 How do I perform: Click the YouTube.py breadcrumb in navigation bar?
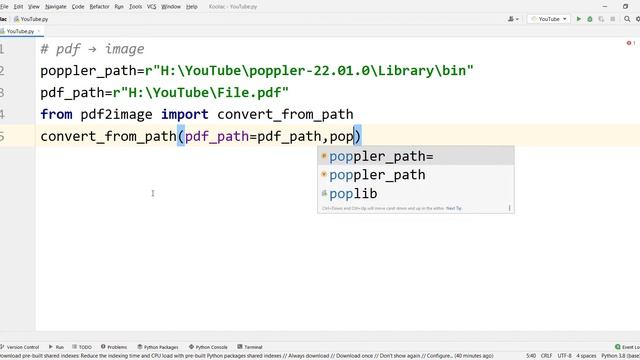31,19
